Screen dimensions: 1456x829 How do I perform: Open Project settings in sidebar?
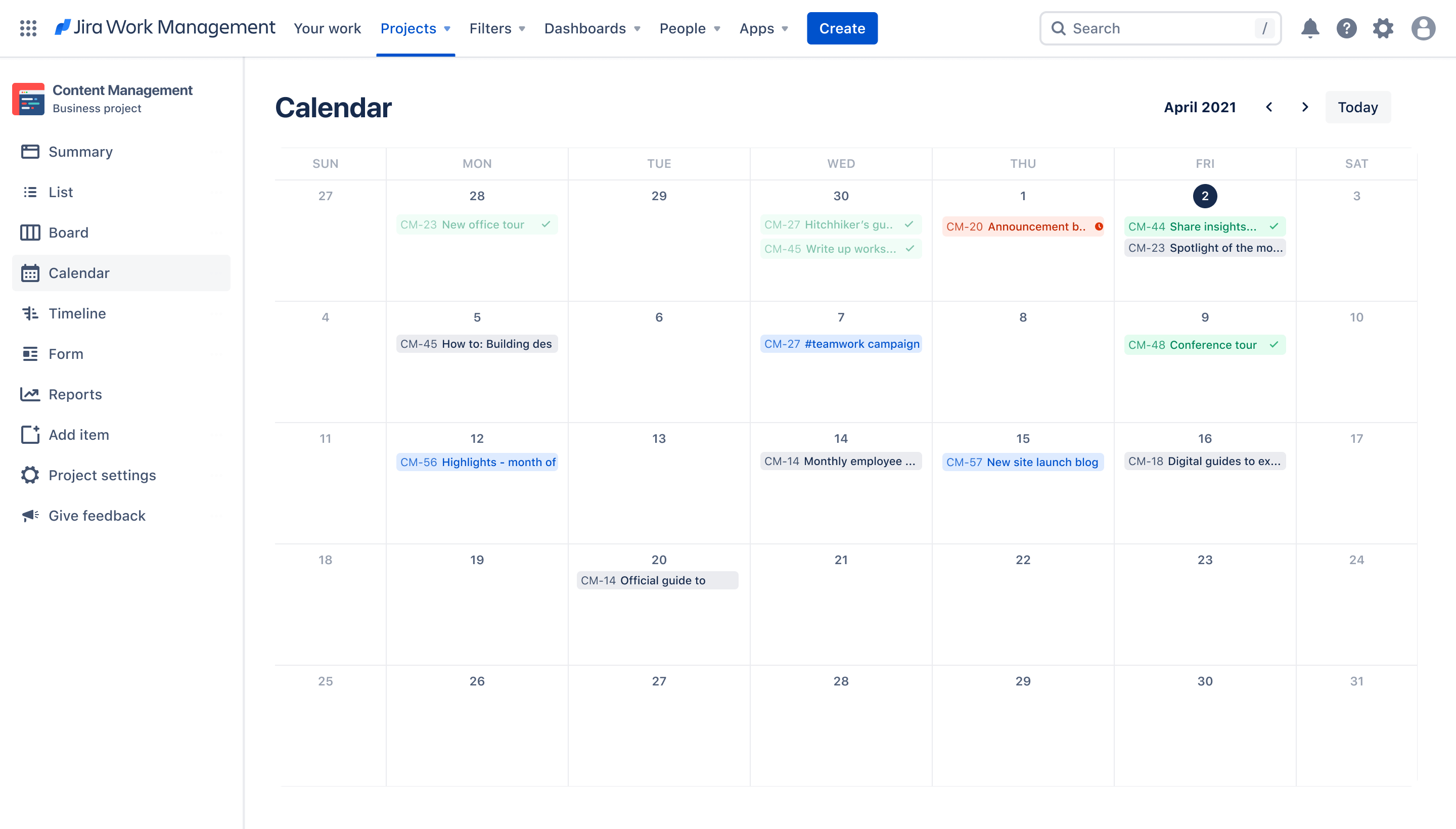pyautogui.click(x=102, y=474)
